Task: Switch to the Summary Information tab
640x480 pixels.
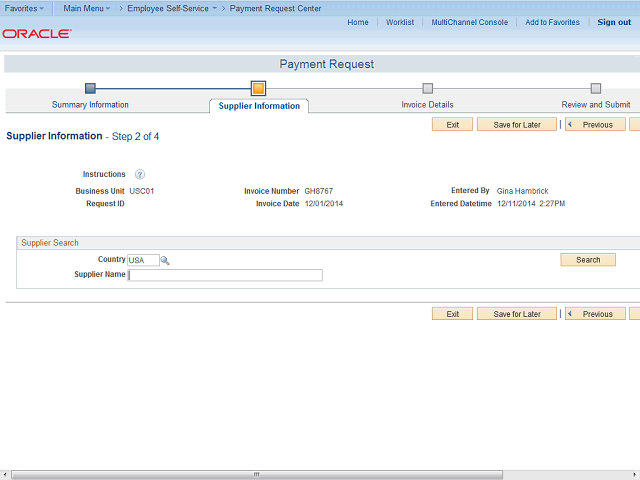Action: (x=90, y=105)
